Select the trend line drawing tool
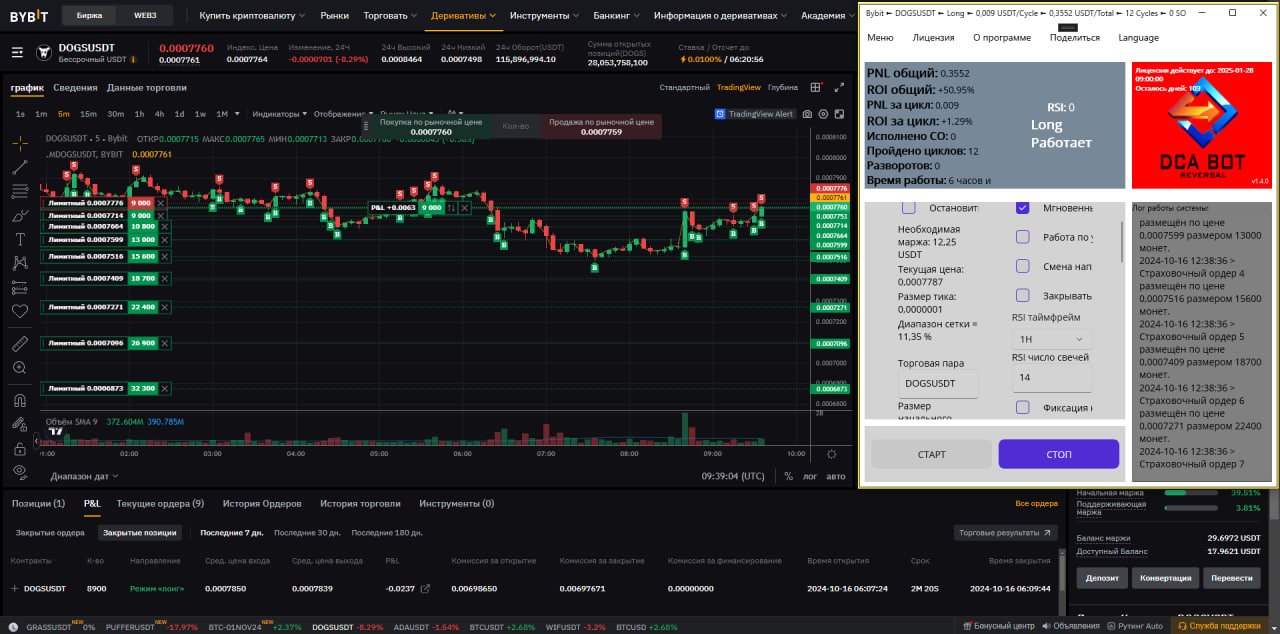This screenshot has height=634, width=1280. (x=20, y=167)
